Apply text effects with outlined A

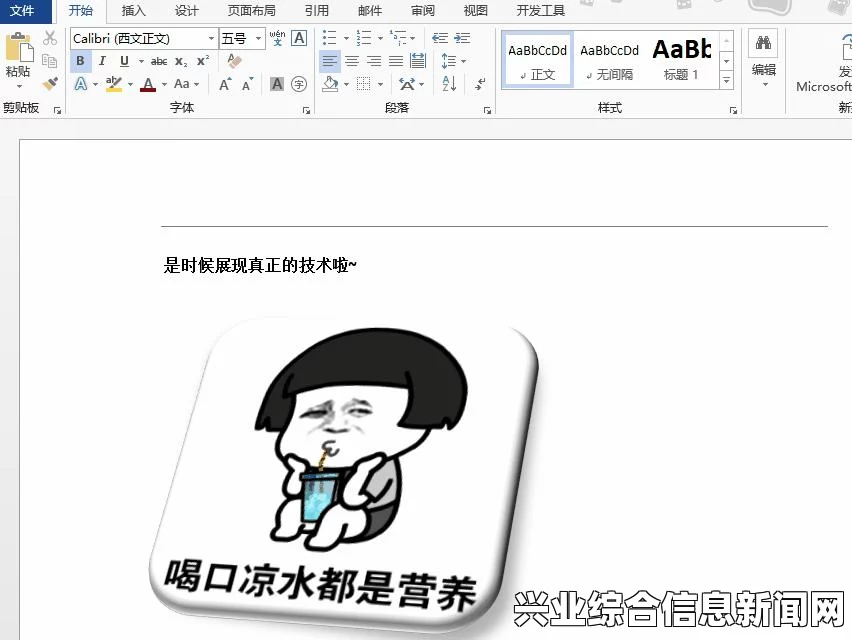[x=80, y=84]
